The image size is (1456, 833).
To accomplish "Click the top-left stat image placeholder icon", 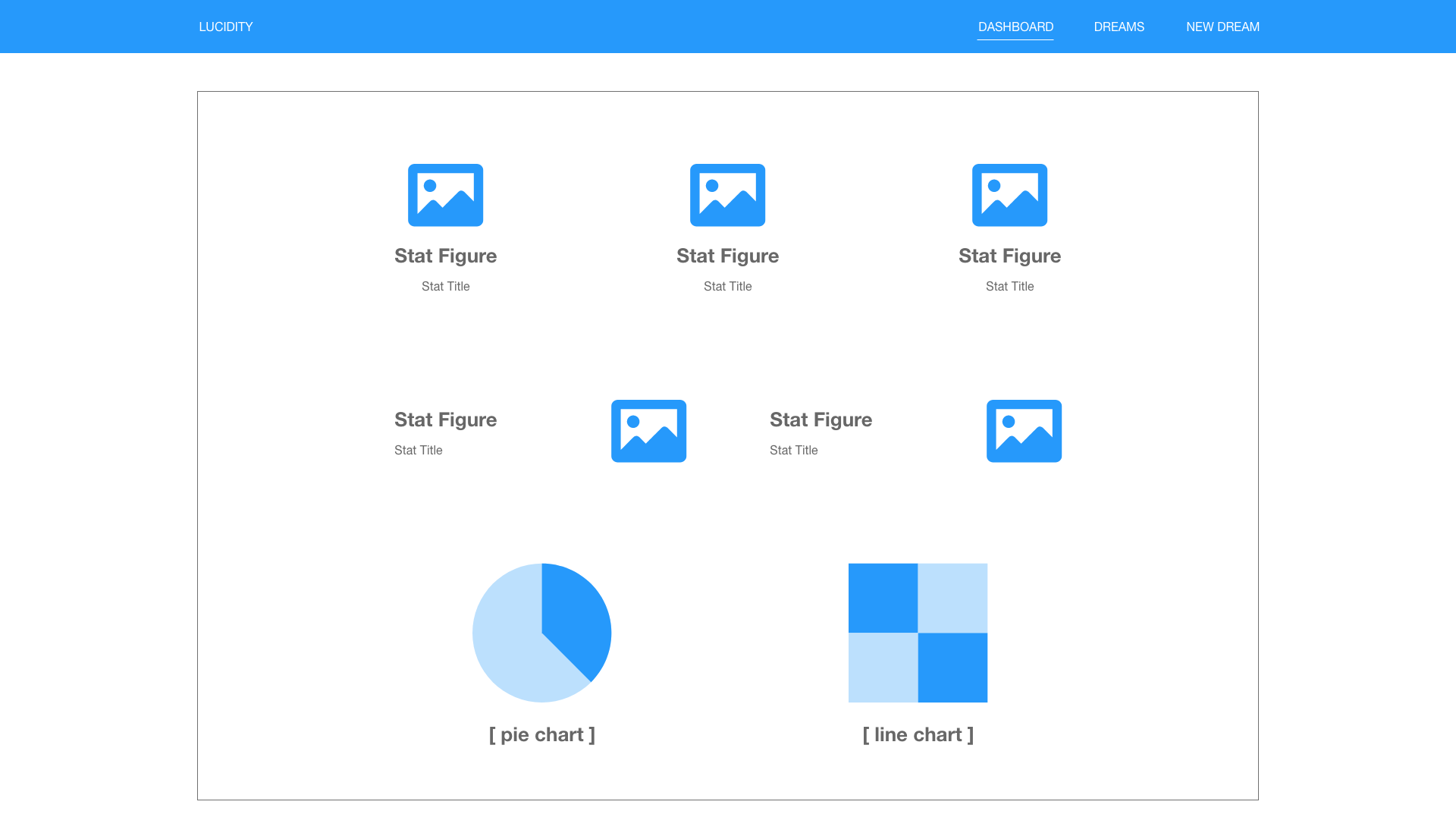I will pyautogui.click(x=445, y=195).
